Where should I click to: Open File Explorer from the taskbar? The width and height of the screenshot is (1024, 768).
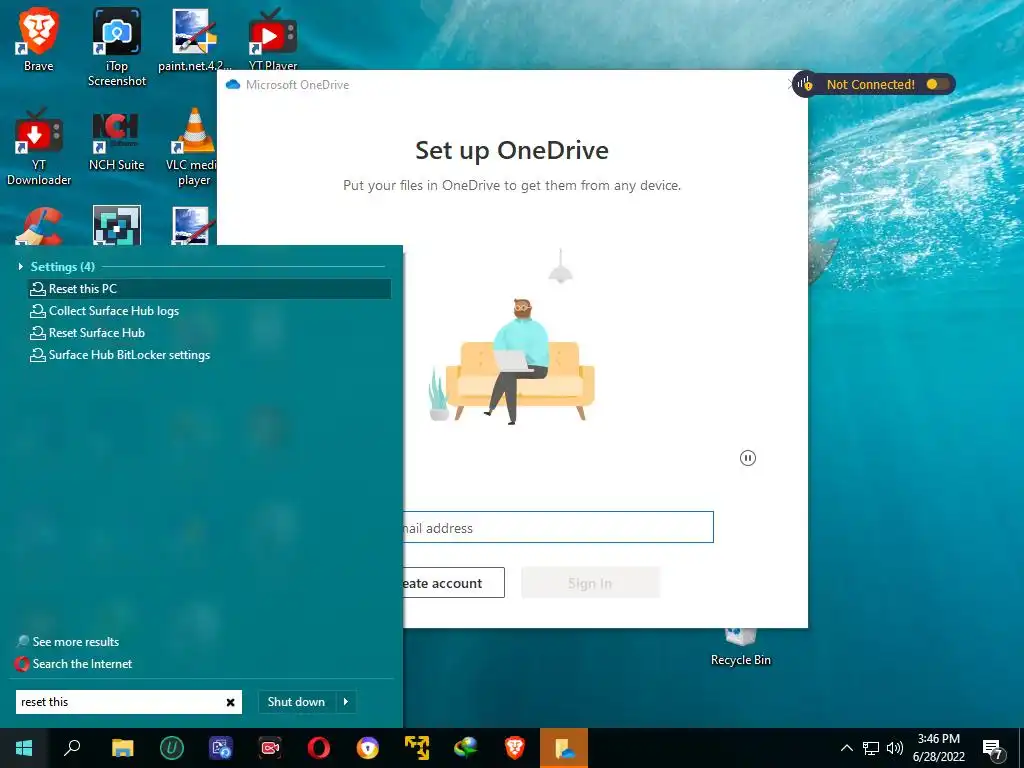(122, 748)
